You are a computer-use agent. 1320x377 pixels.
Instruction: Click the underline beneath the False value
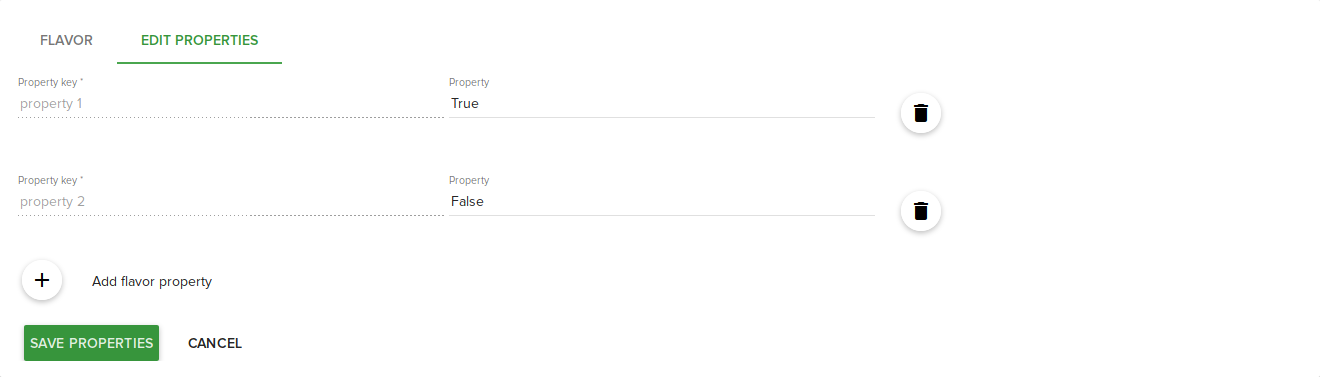[x=662, y=215]
